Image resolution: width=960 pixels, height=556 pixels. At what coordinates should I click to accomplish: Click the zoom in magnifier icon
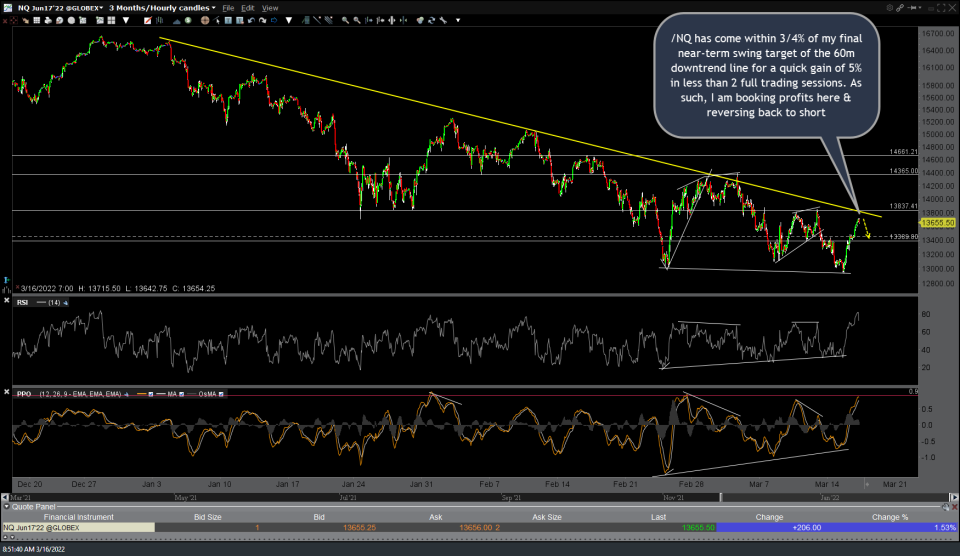click(345, 20)
